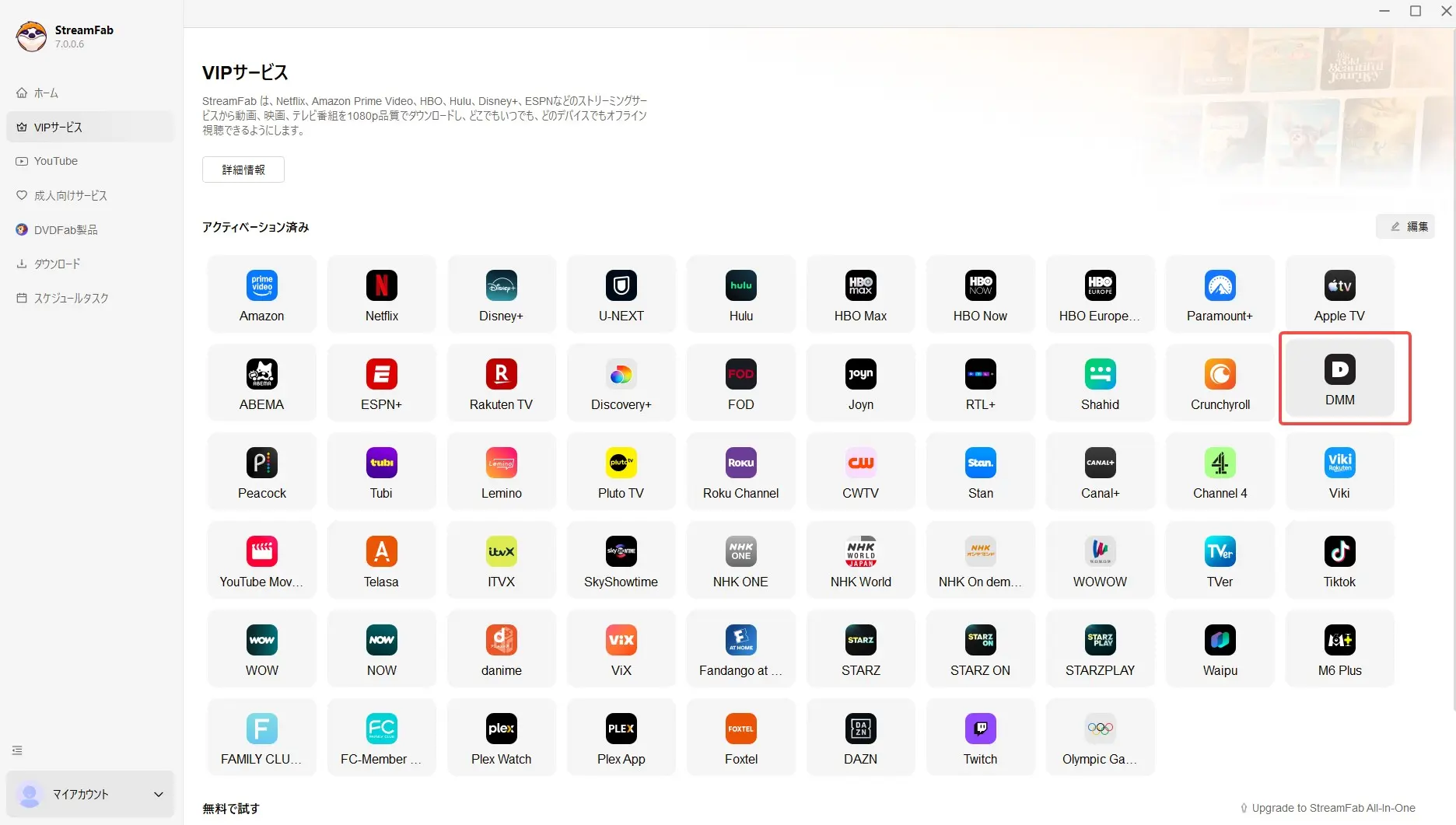The width and height of the screenshot is (1456, 825).
Task: Click the StreamFab logo
Action: click(x=32, y=37)
